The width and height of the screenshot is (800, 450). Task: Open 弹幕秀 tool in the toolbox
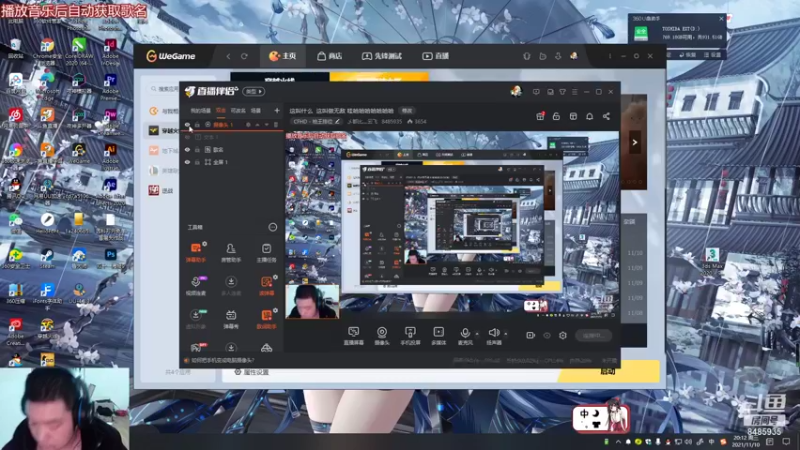click(x=231, y=319)
